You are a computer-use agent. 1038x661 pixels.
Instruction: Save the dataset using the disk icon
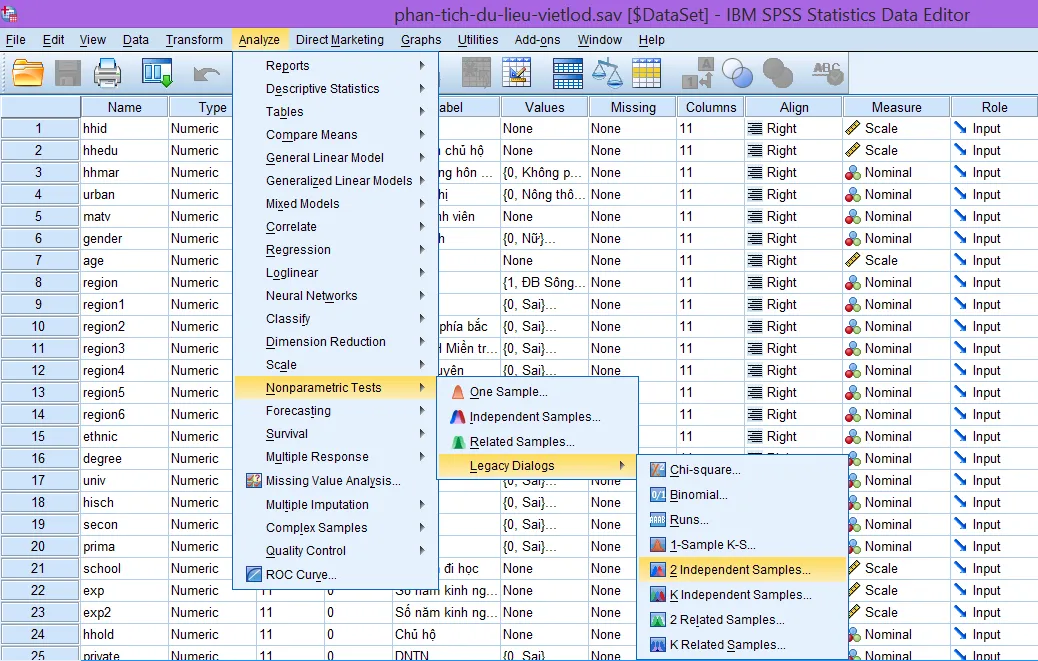click(x=66, y=72)
